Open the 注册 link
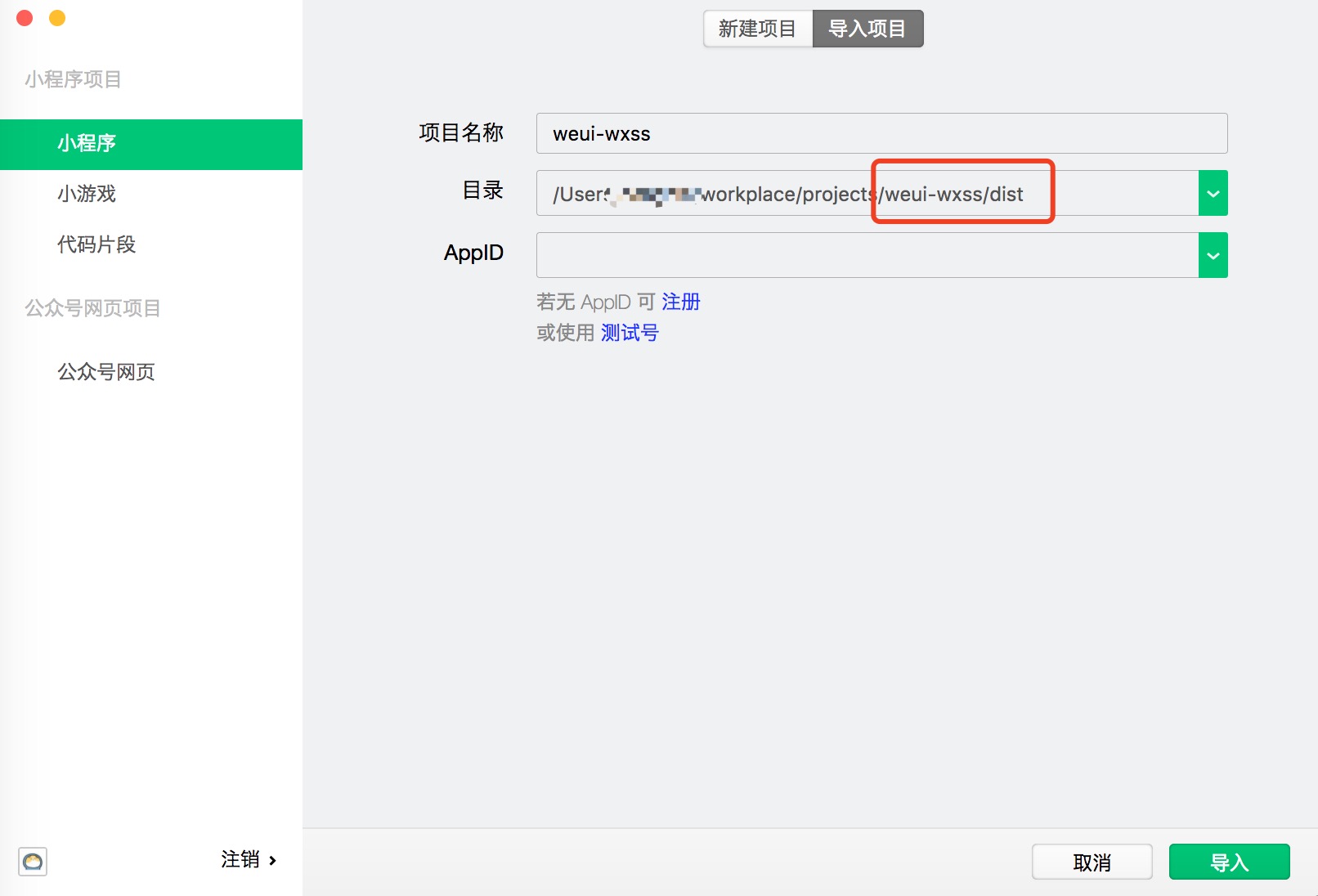1318x896 pixels. pyautogui.click(x=681, y=302)
